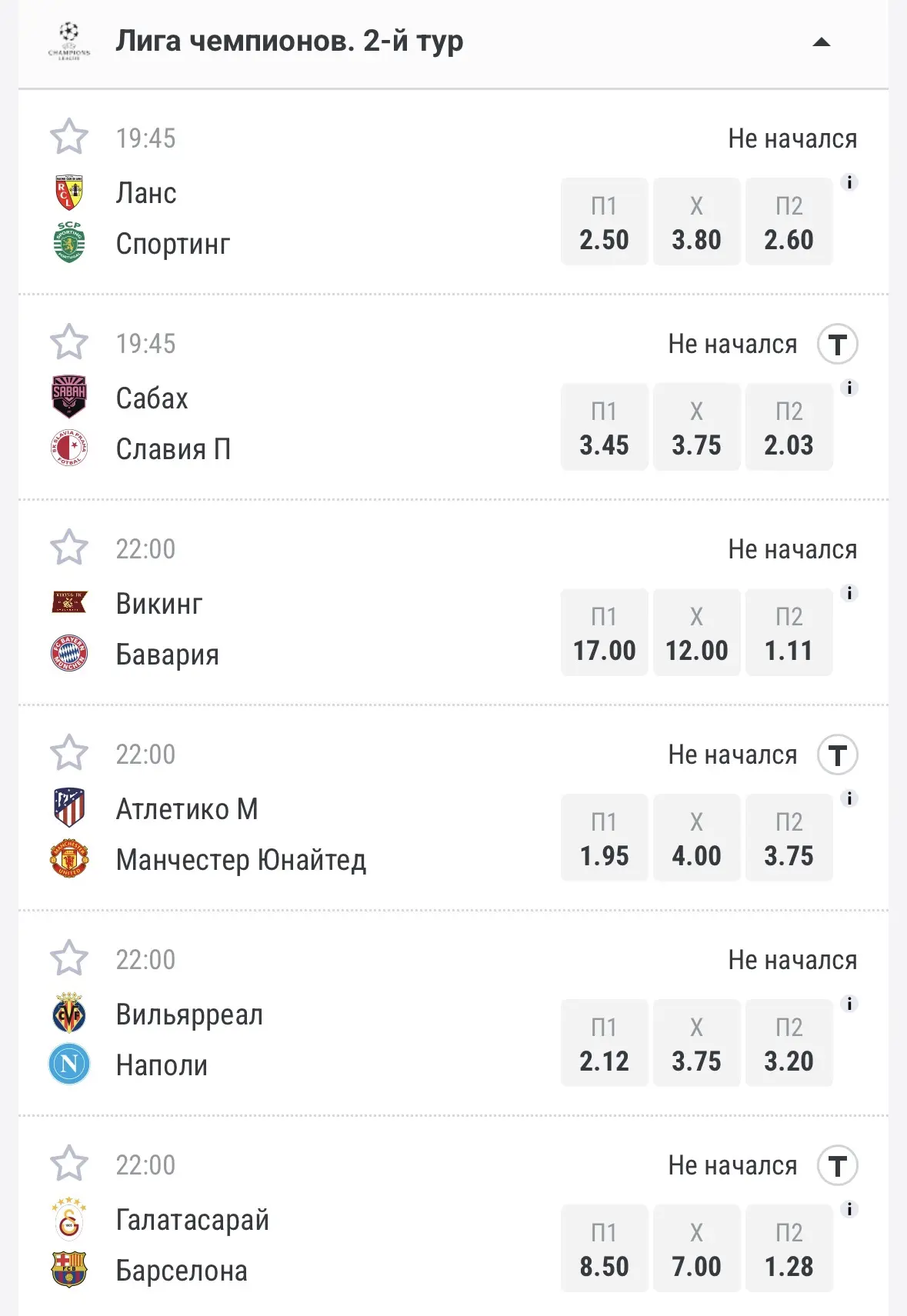Image resolution: width=907 pixels, height=1316 pixels.
Task: Select П1 odds 1.95 for Атлетико М
Action: tap(605, 838)
